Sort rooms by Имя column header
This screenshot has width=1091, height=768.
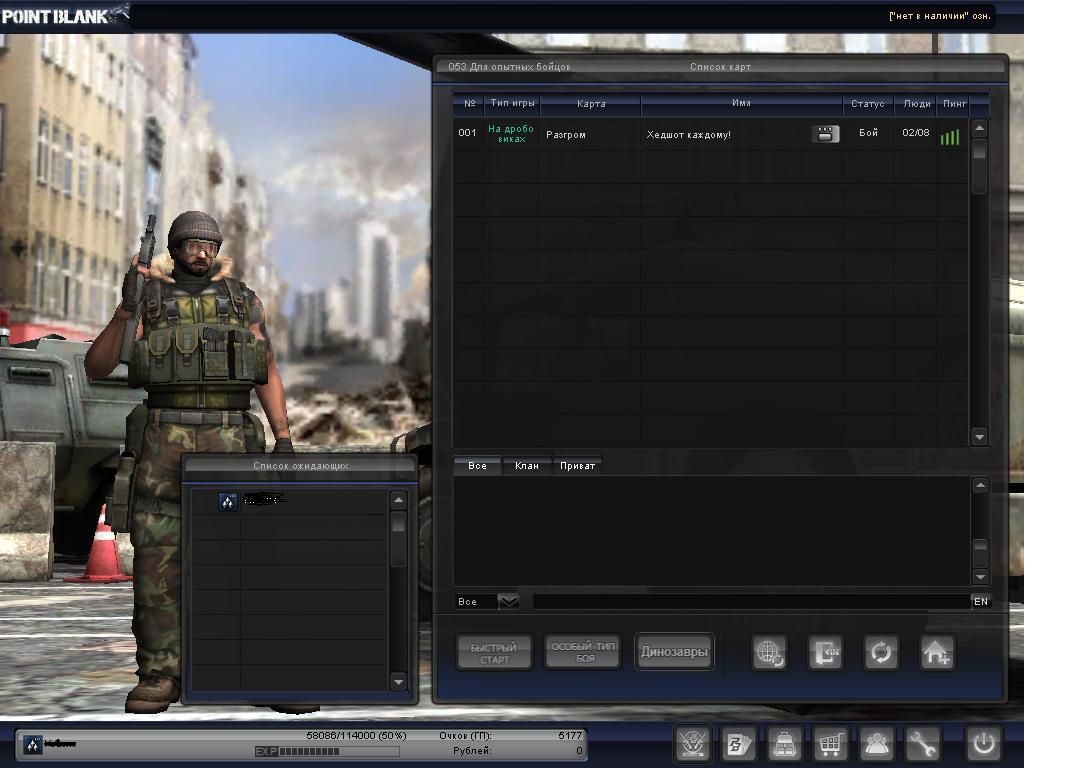[x=741, y=103]
